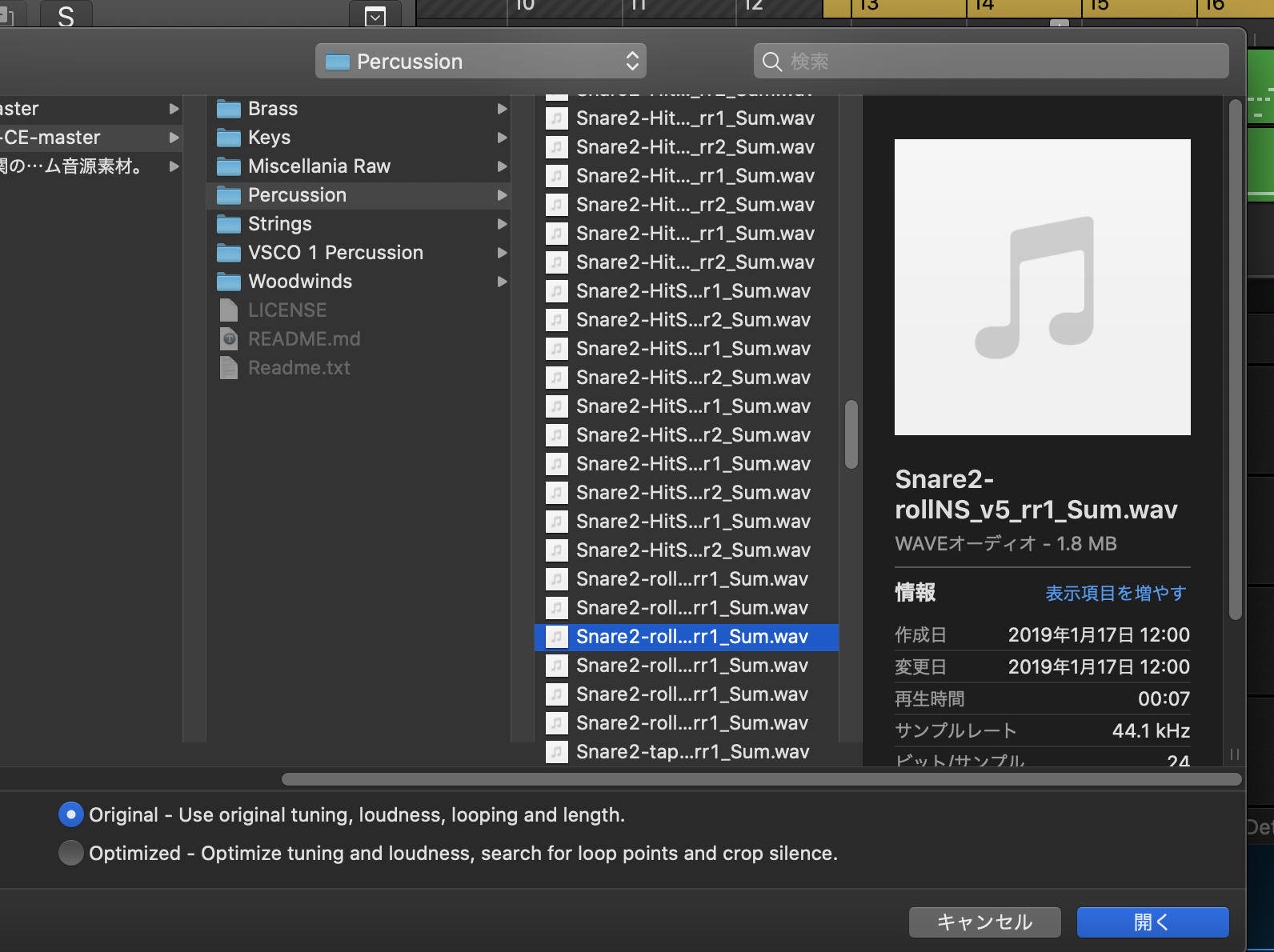Viewport: 1274px width, 952px height.
Task: Click the 変更日 label
Action: [920, 667]
